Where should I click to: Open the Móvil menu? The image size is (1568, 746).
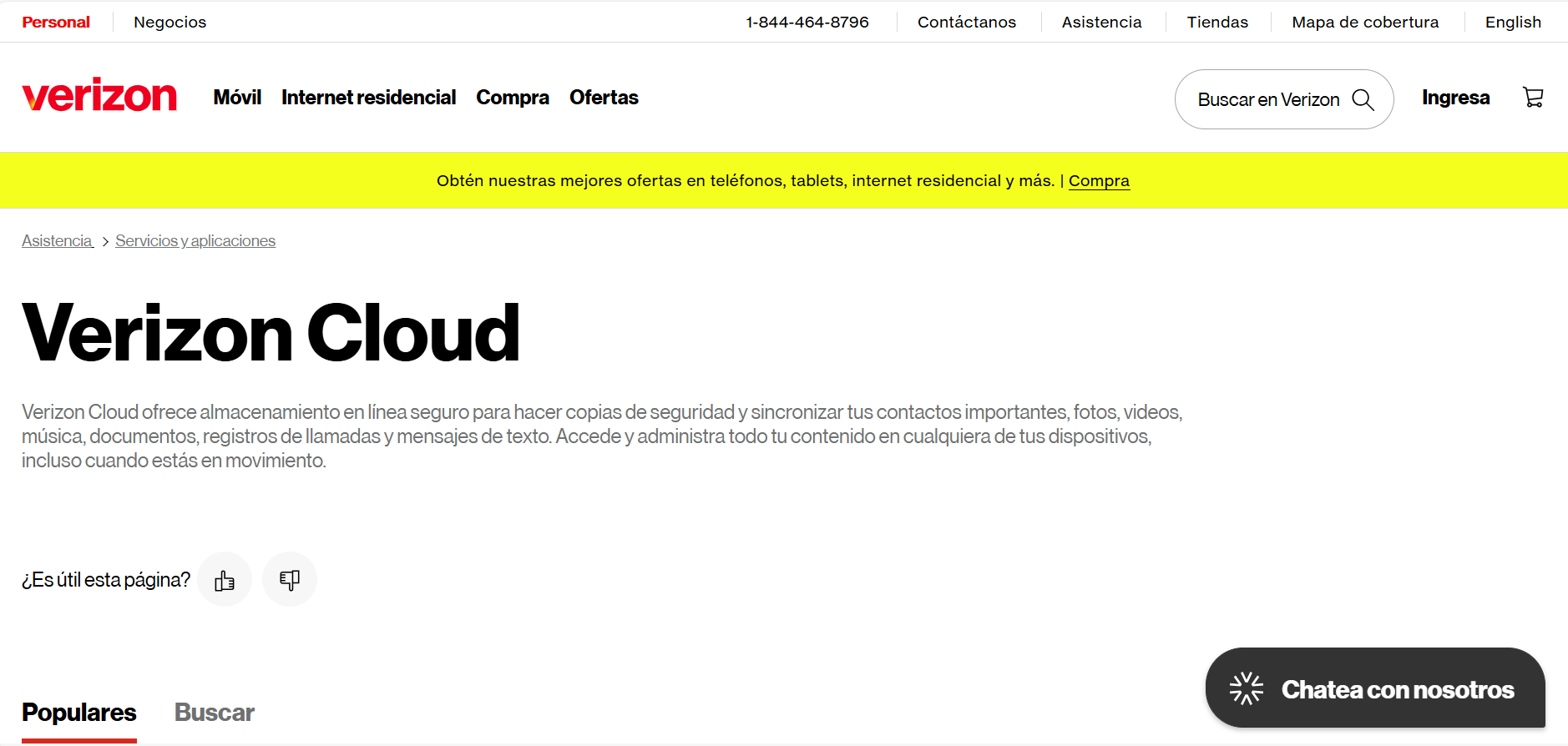click(237, 98)
